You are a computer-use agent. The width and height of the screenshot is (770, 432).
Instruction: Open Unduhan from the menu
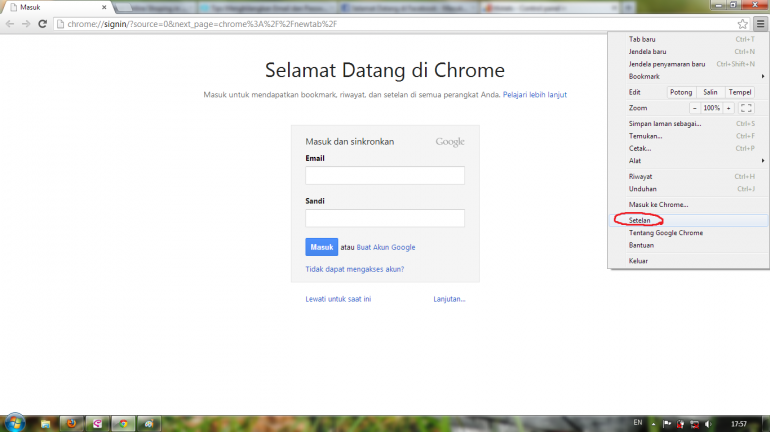coord(688,189)
